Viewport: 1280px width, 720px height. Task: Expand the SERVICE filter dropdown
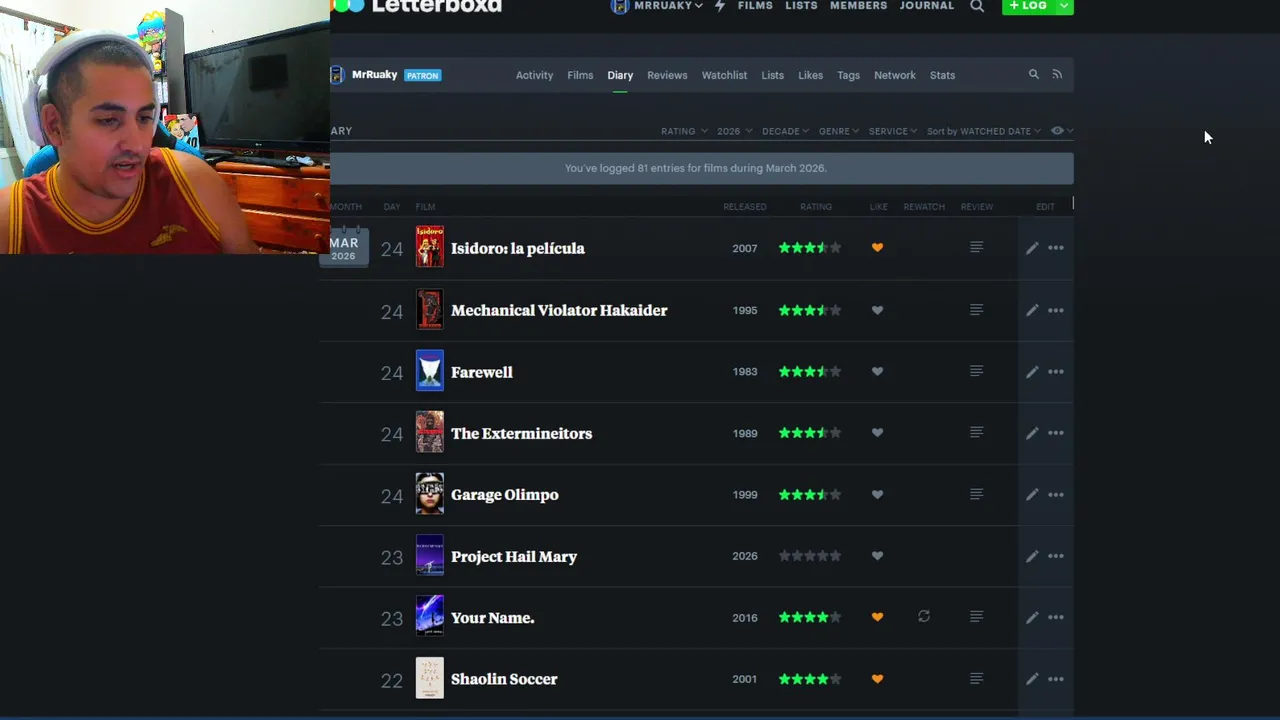point(893,131)
